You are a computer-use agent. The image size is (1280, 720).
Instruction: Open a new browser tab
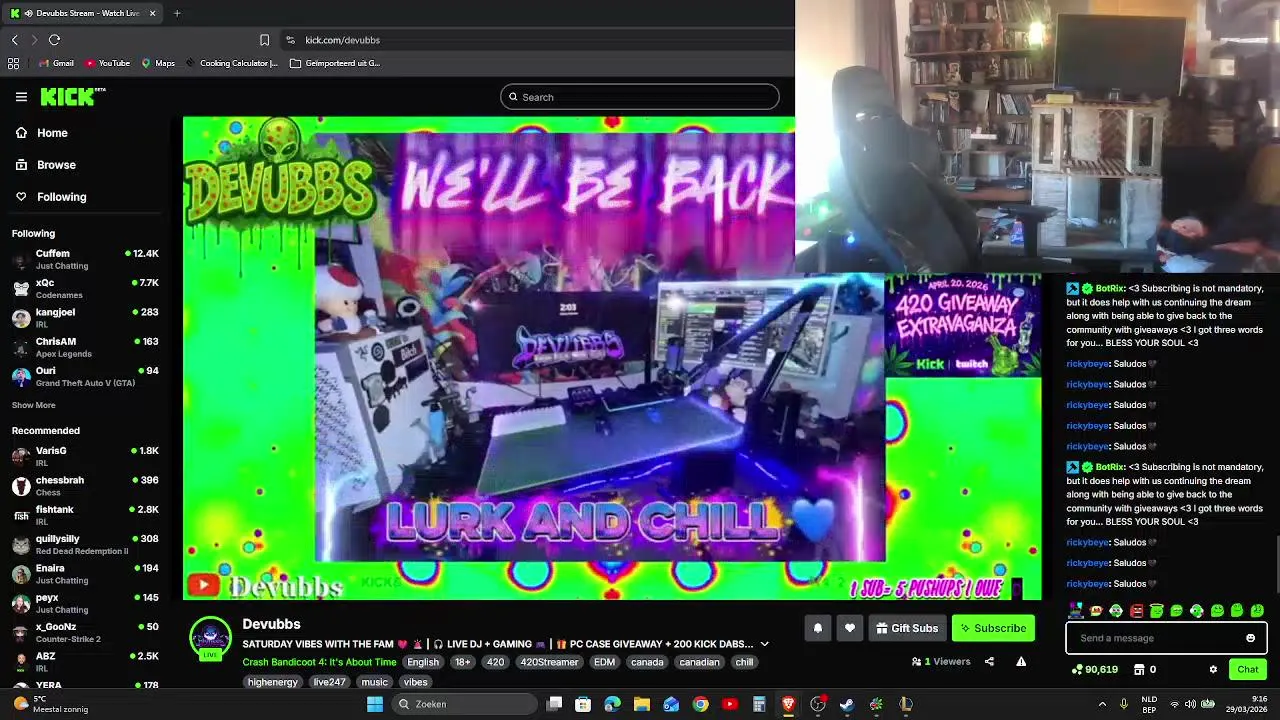pyautogui.click(x=177, y=13)
